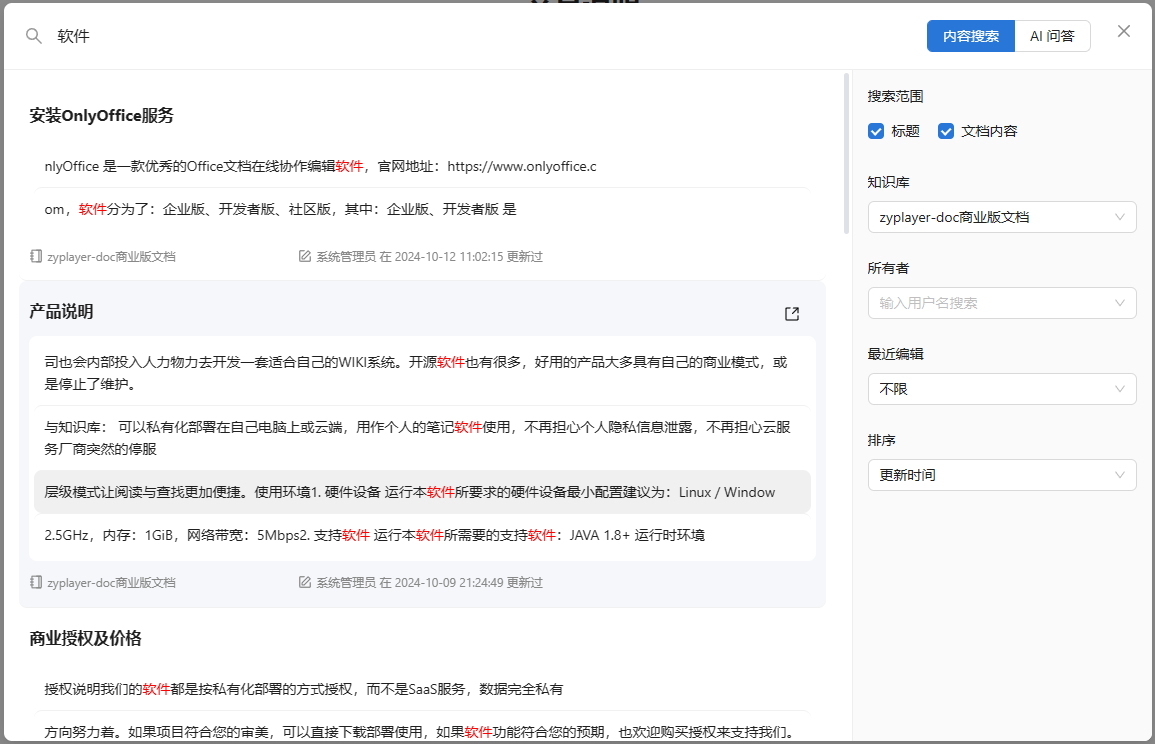The height and width of the screenshot is (744, 1155).
Task: Select snippet starting with 与知识库： 可以私有化部署
Action: click(422, 438)
